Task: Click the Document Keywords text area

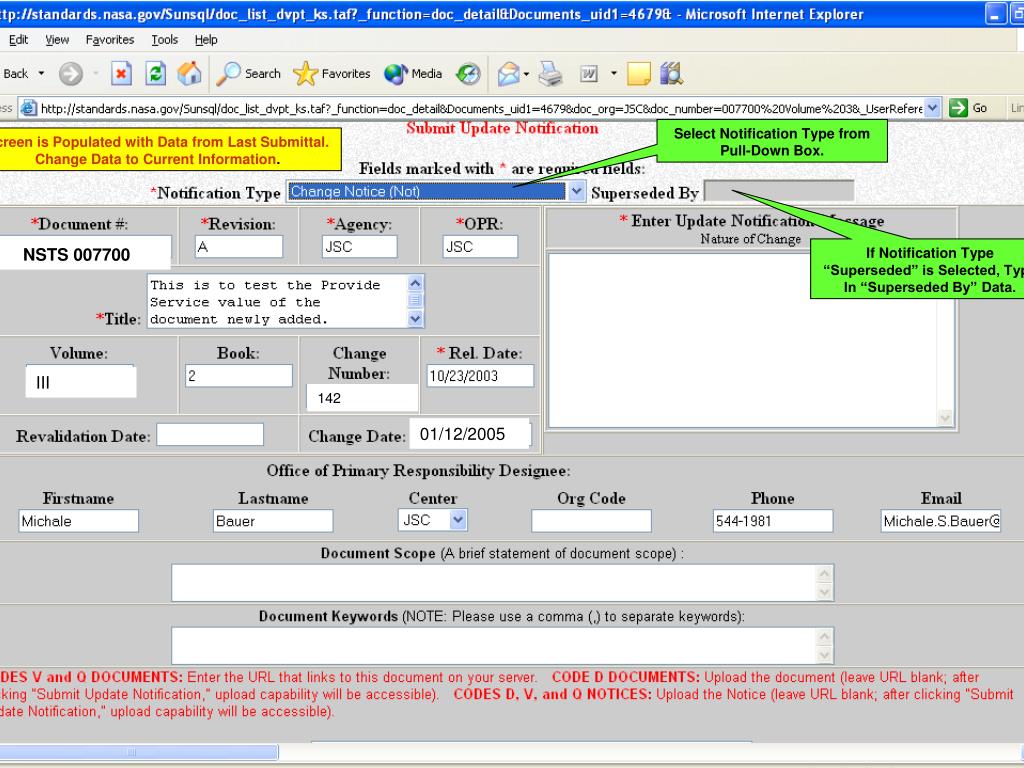Action: 502,645
